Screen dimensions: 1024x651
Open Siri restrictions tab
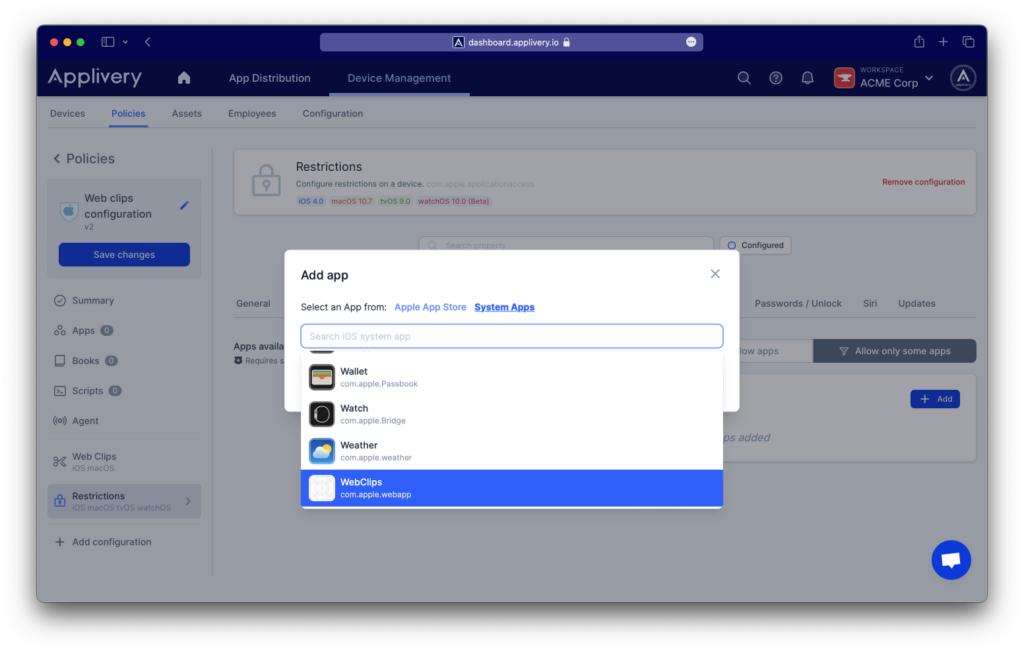tap(870, 304)
